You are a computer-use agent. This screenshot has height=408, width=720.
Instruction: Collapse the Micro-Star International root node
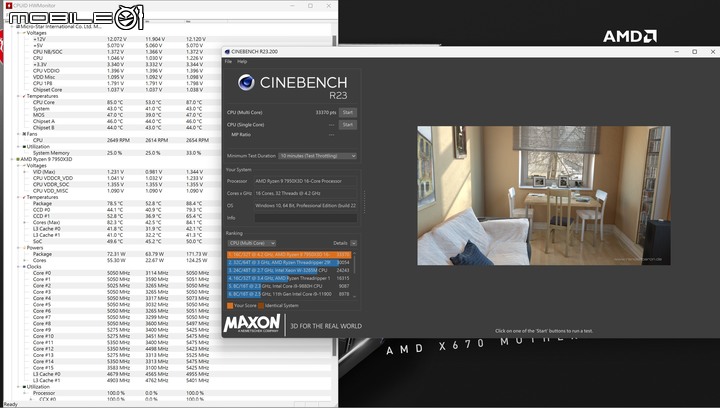(x=12, y=27)
